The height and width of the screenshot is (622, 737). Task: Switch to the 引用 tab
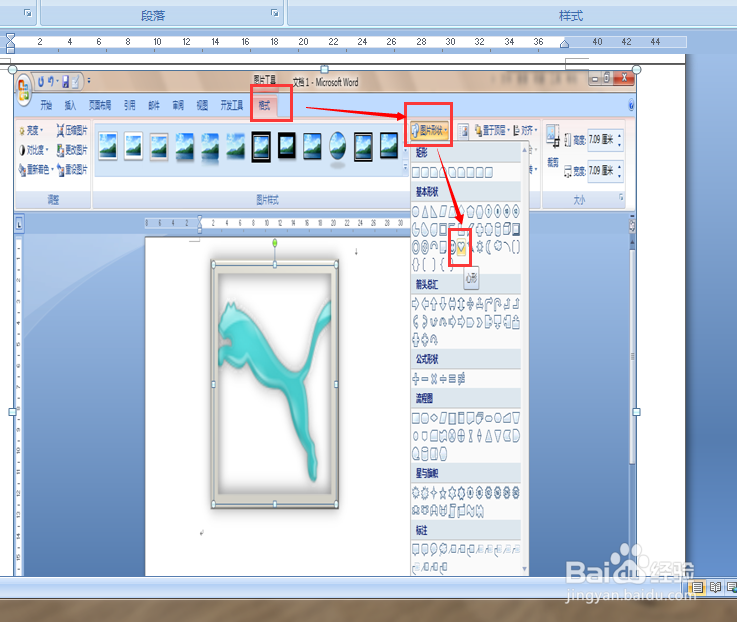[x=130, y=106]
